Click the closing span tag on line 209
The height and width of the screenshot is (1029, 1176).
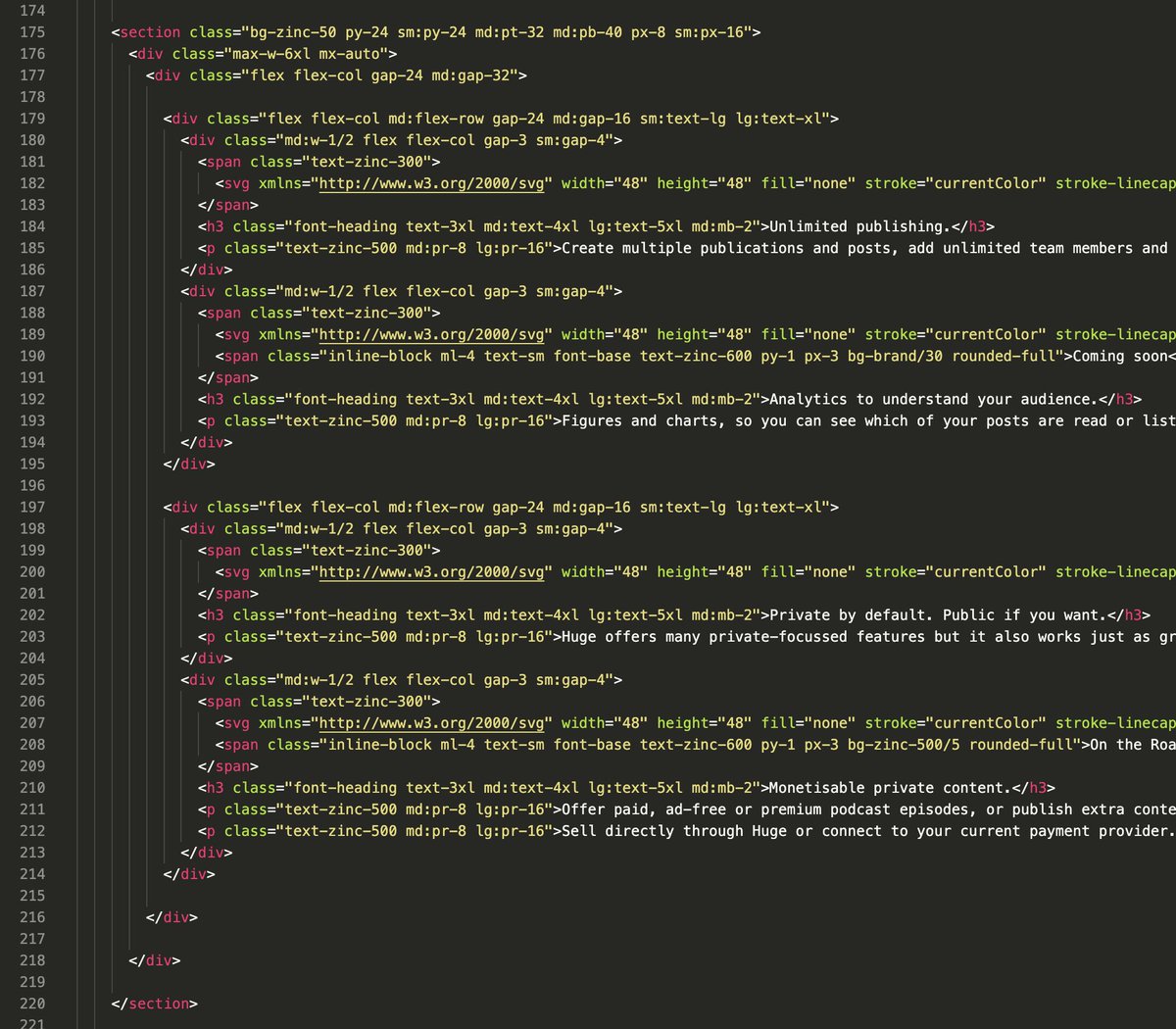coord(228,766)
